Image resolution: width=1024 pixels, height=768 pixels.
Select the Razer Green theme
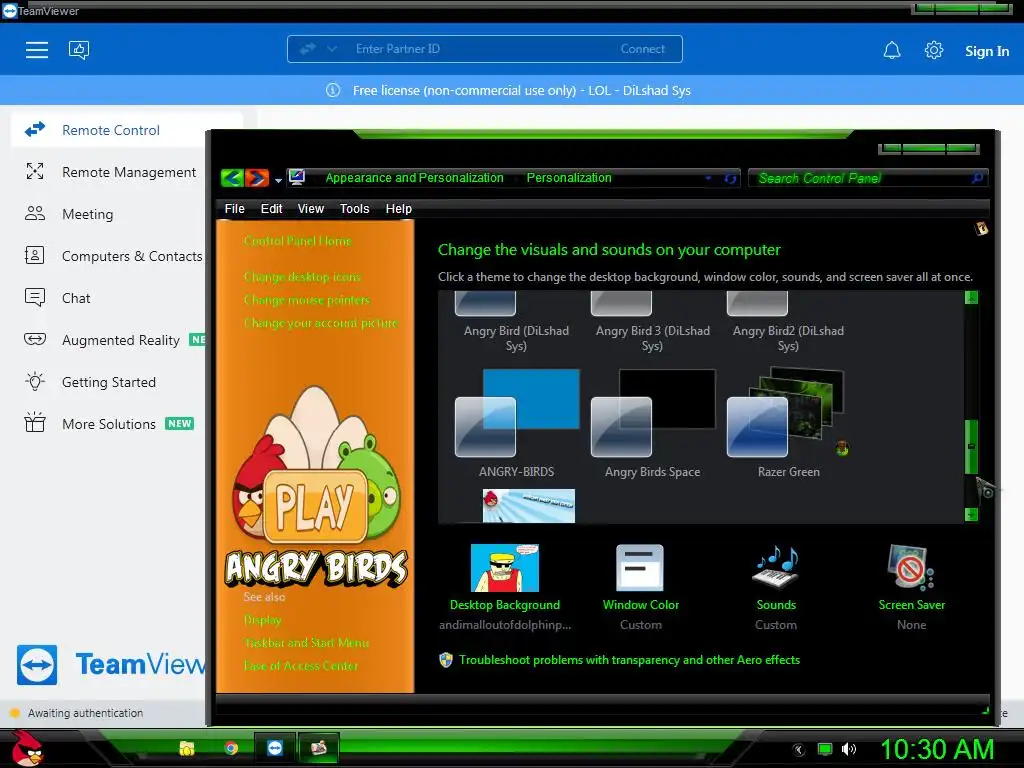[788, 423]
